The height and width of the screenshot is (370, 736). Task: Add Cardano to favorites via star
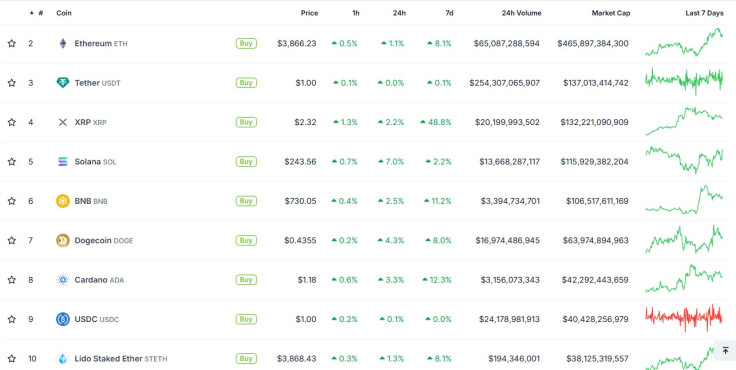[x=12, y=280]
